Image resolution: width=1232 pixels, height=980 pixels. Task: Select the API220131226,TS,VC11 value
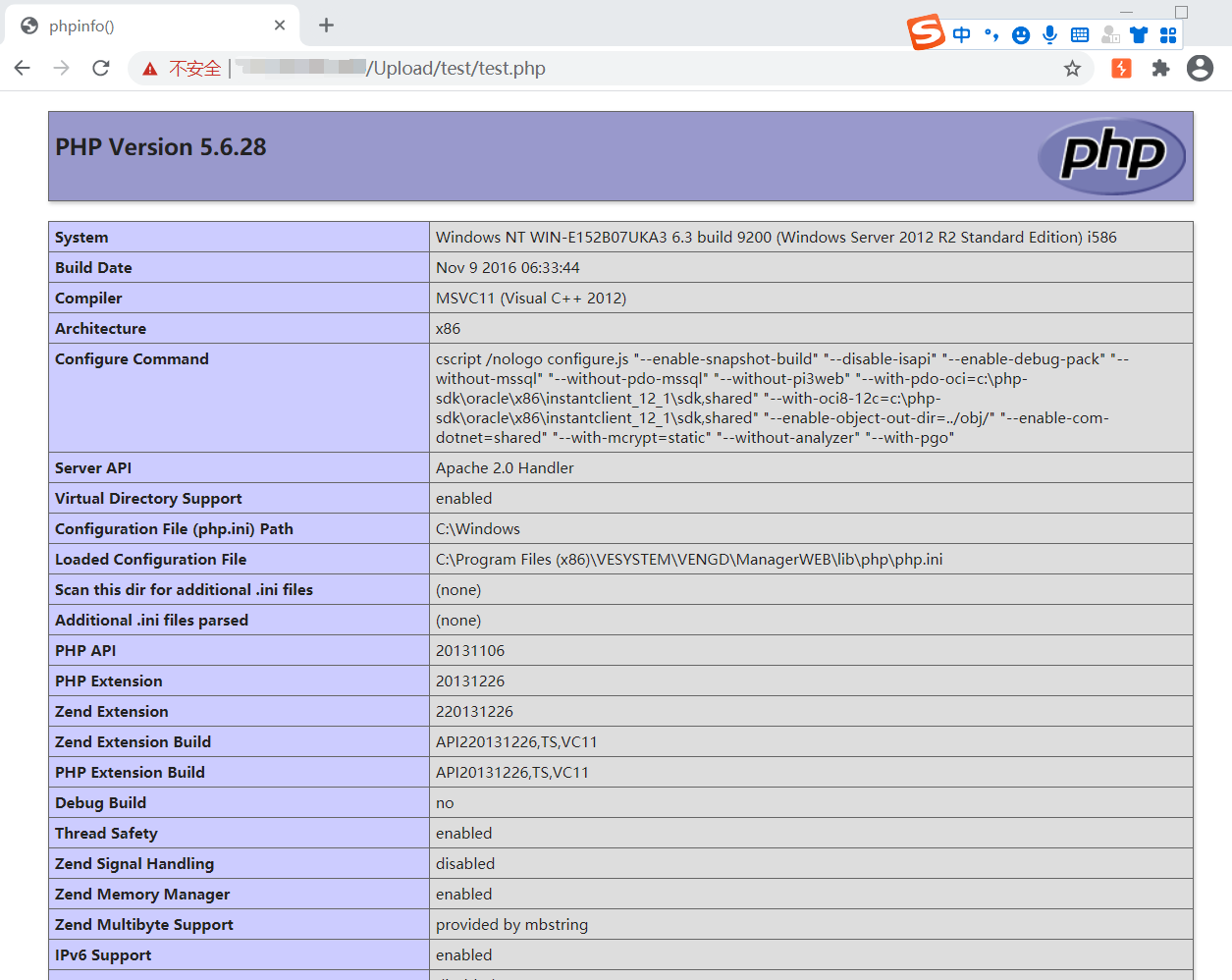pos(516,742)
